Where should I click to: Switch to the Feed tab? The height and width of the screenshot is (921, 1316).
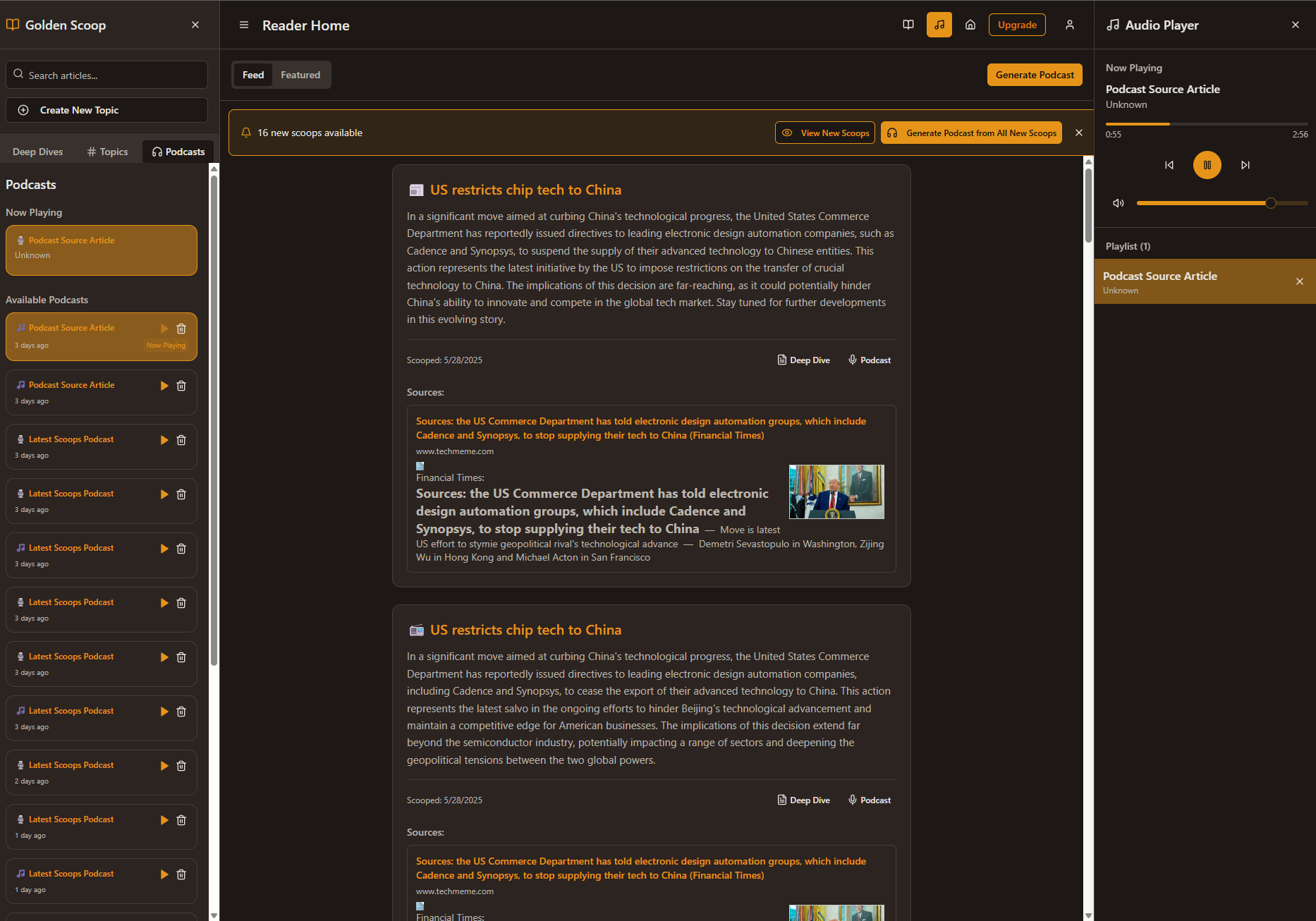(x=253, y=75)
